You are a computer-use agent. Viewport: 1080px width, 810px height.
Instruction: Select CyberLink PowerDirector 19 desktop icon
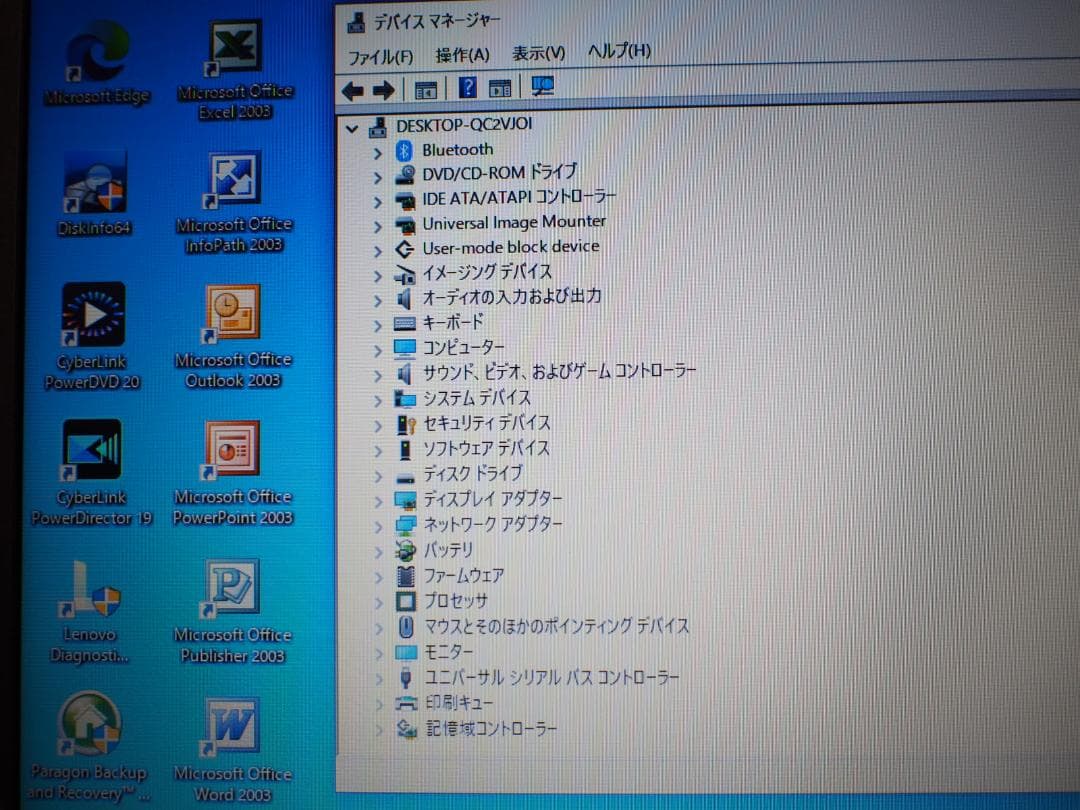click(92, 472)
